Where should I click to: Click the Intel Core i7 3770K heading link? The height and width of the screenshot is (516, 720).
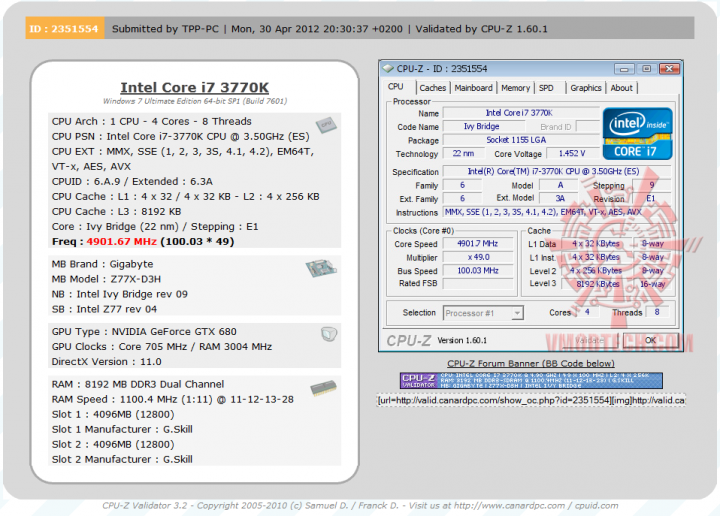(x=195, y=87)
